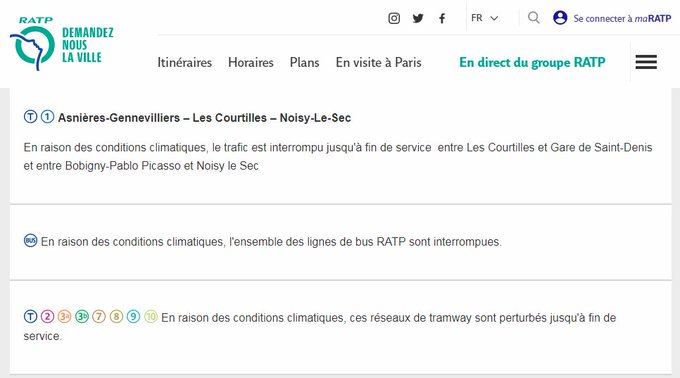The image size is (680, 378).
Task: Click the BUS icon in bus alert
Action: tap(30, 240)
